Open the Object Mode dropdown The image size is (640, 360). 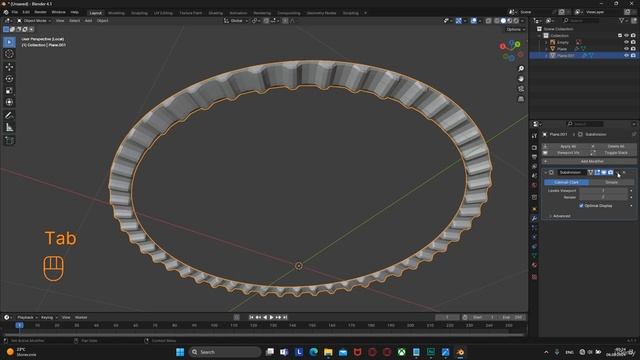(34, 20)
